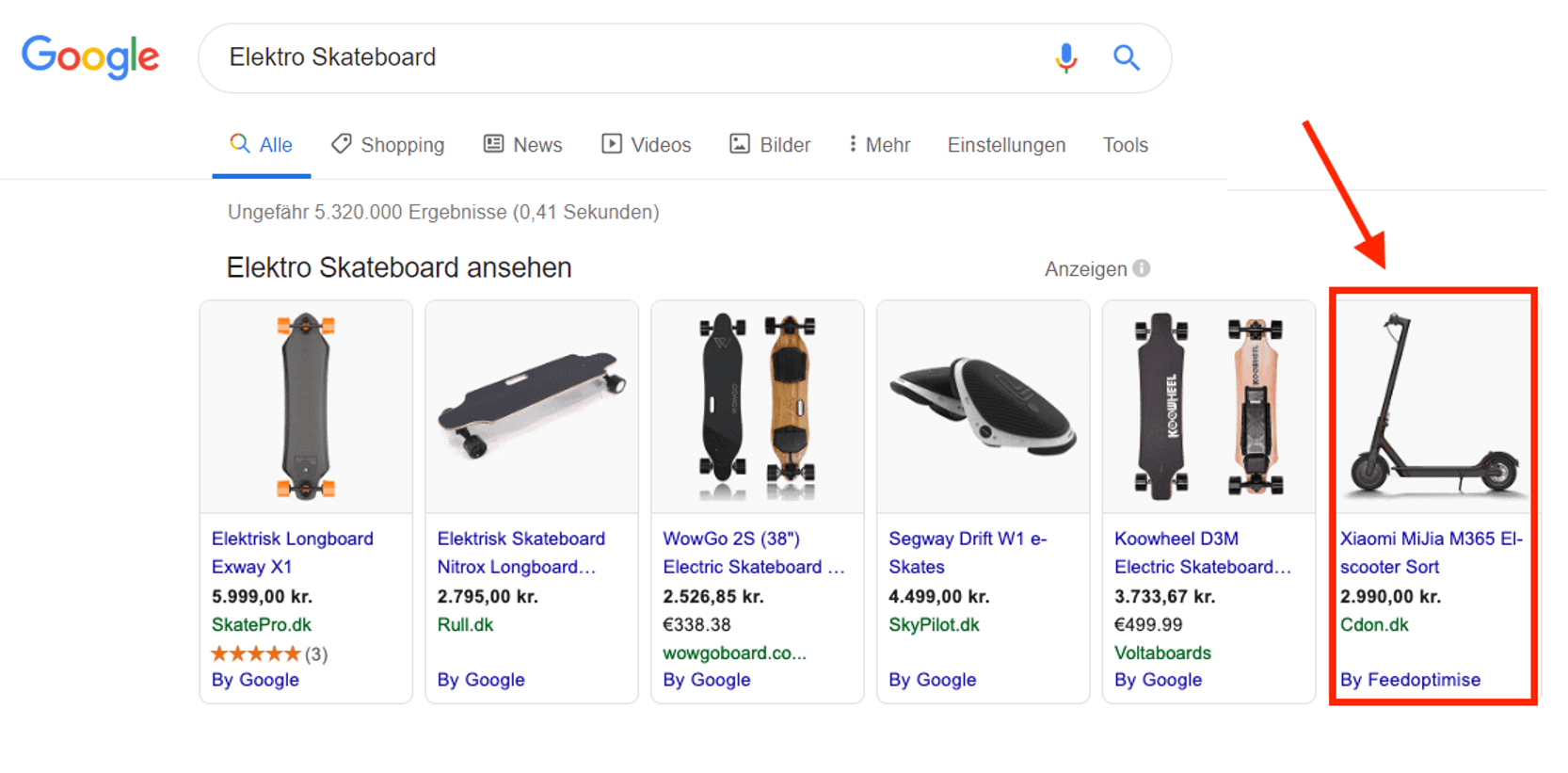
Task: Click the By Feedoptimise link
Action: 1410,680
